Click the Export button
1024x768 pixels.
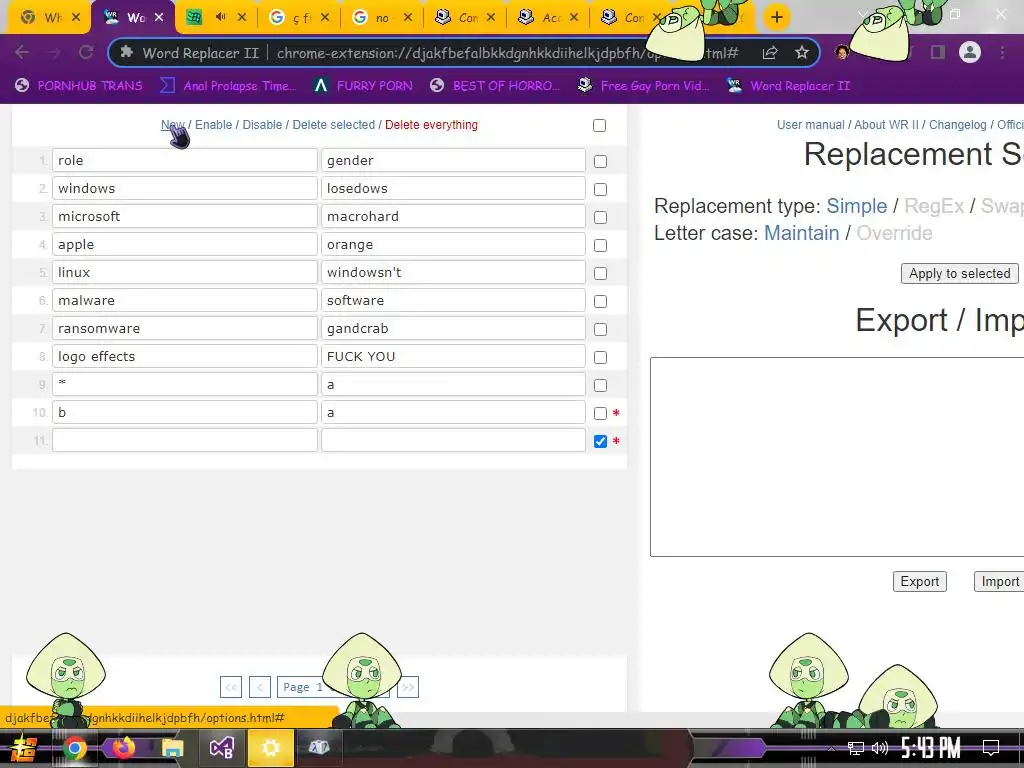(920, 581)
